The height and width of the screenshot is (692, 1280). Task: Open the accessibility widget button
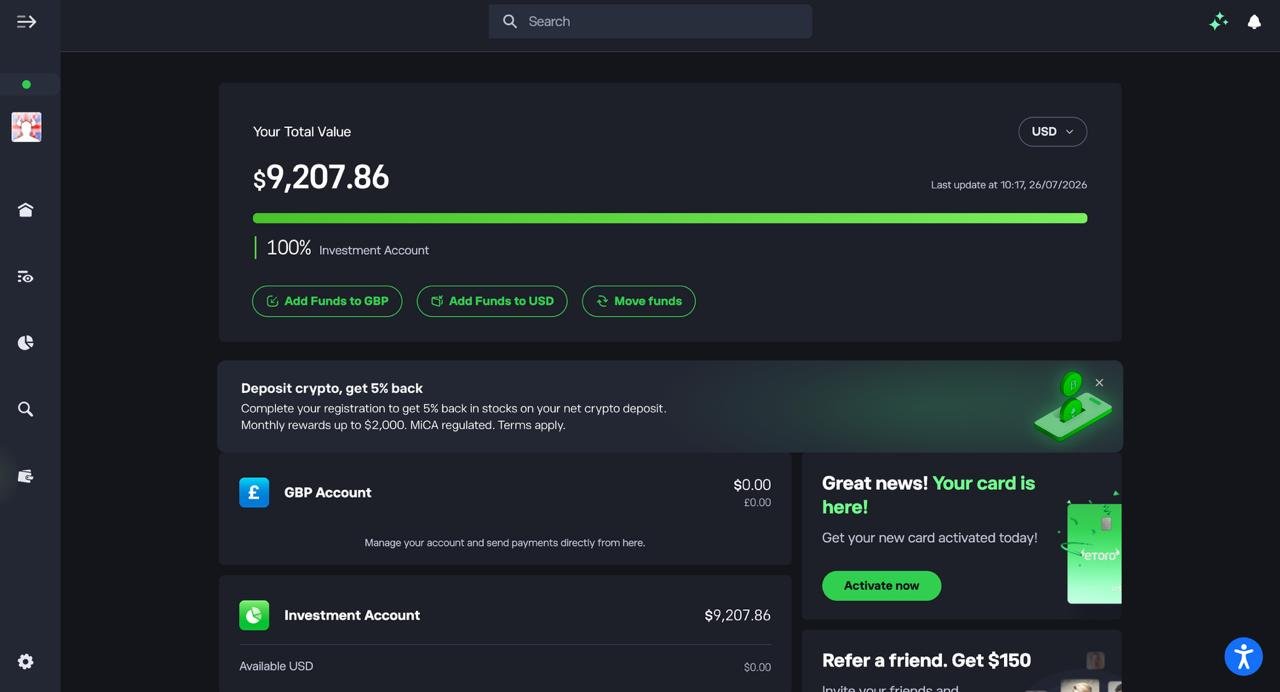(1243, 656)
